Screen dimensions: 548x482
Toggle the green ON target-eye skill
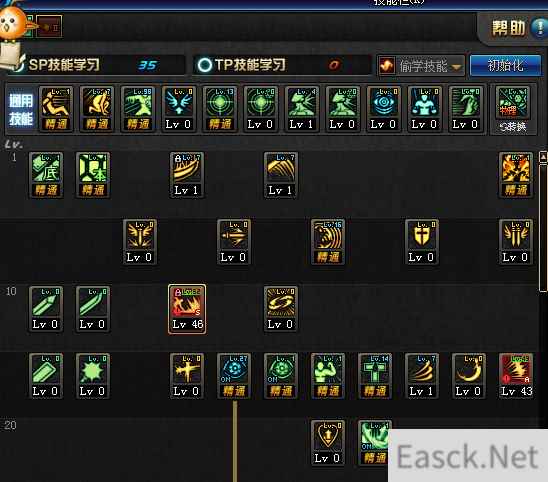(281, 376)
